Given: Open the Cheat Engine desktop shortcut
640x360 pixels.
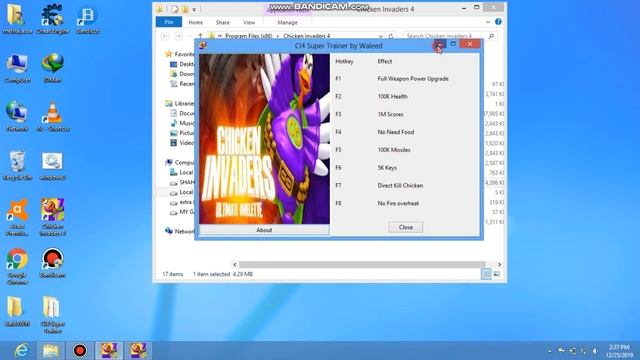Looking at the screenshot, I should [52, 19].
